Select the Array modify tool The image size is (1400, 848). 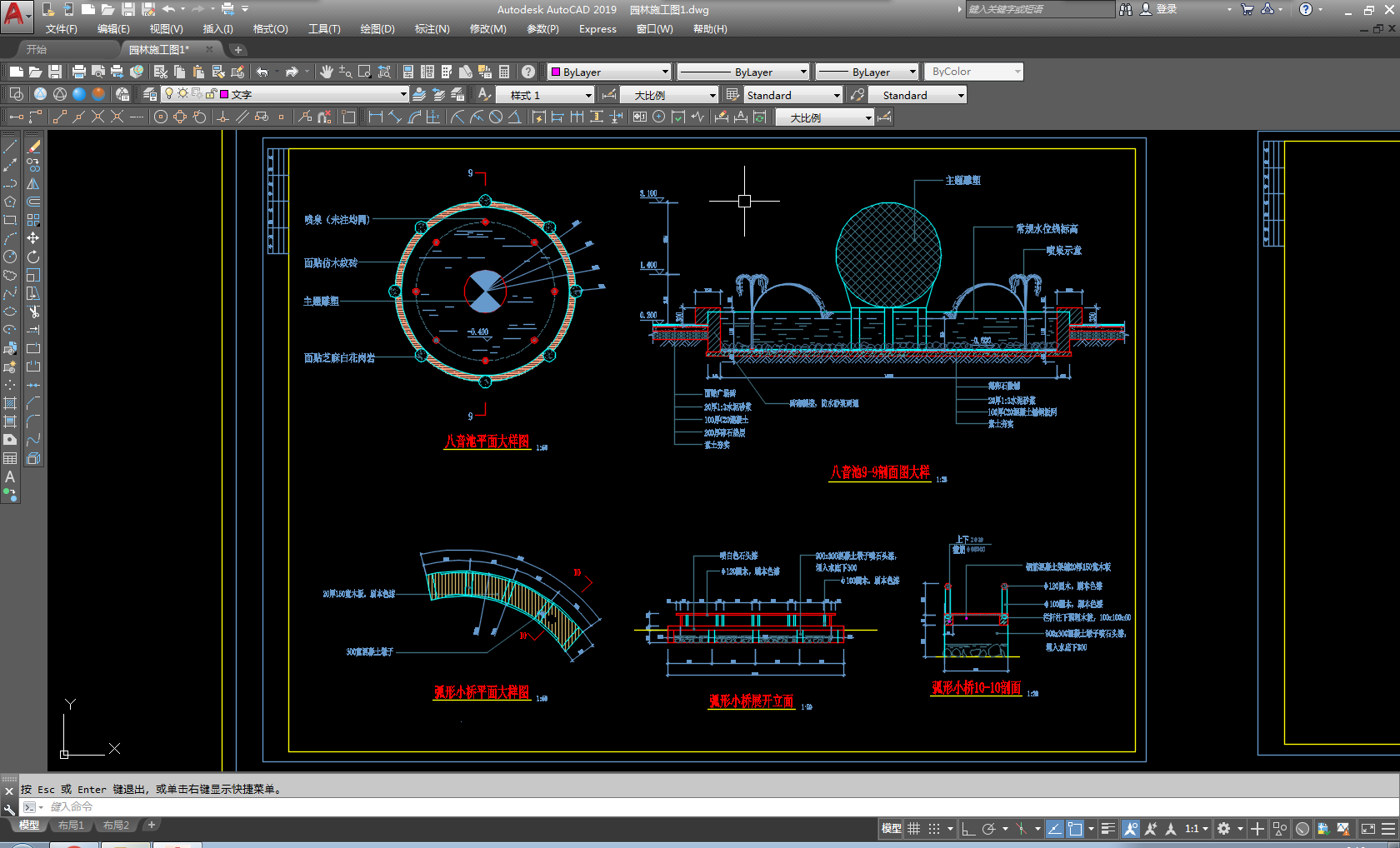click(33, 220)
